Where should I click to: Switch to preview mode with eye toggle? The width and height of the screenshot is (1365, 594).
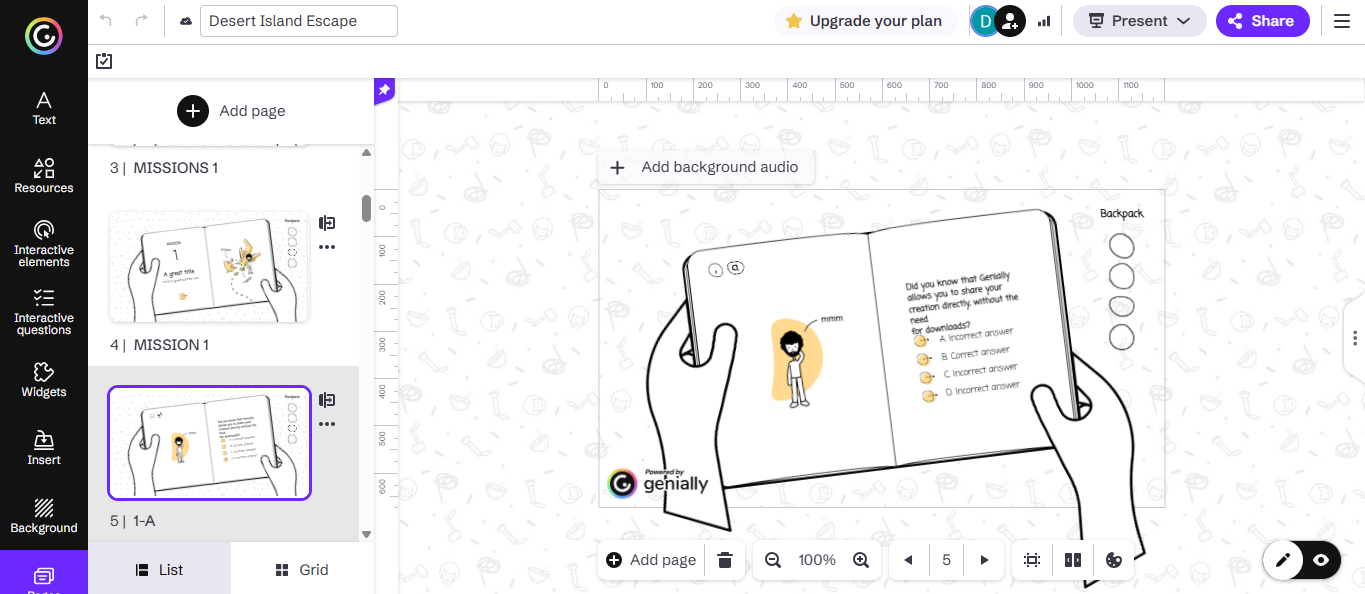coord(1321,560)
